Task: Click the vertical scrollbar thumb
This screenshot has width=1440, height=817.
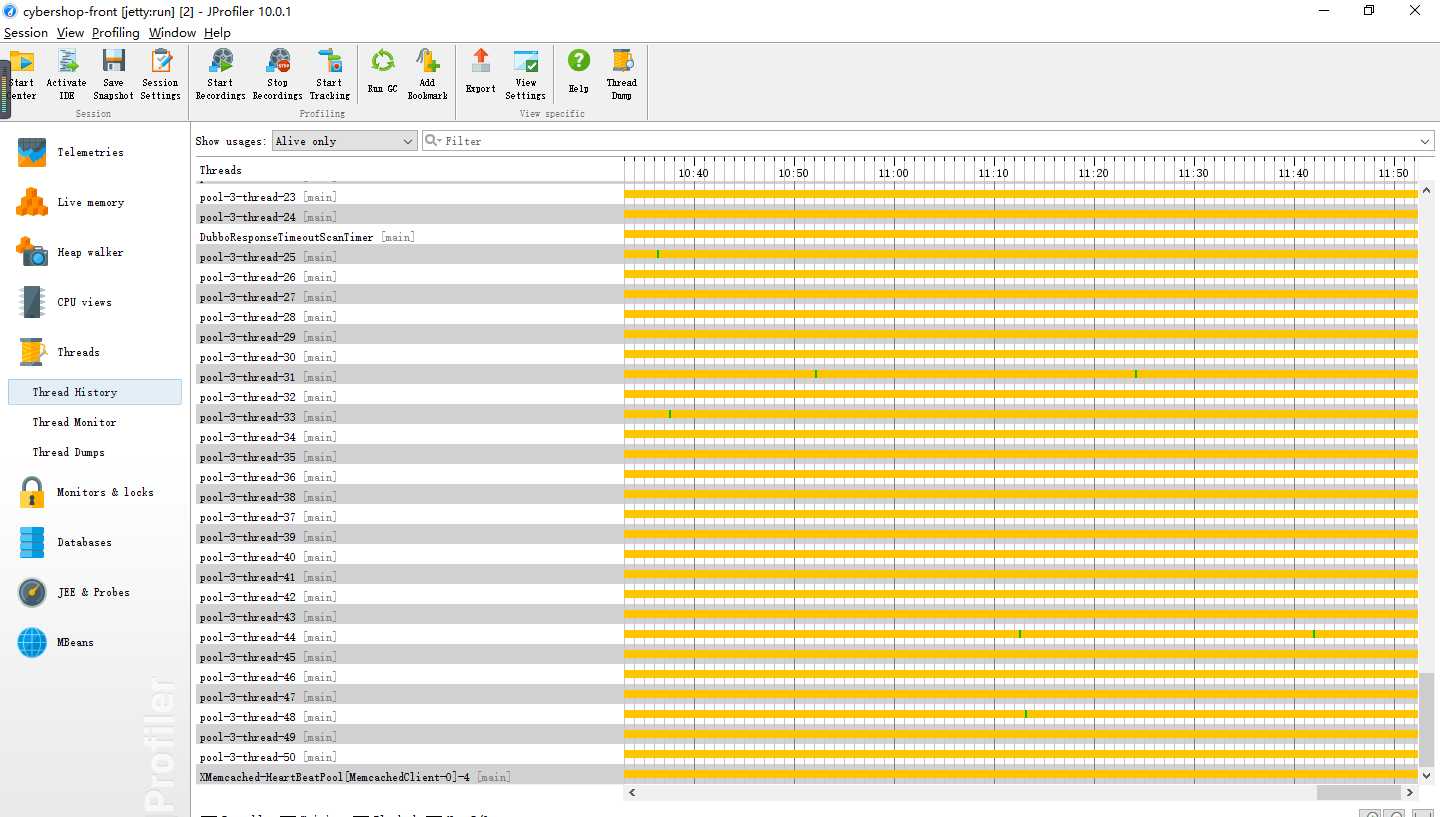Action: 1427,719
